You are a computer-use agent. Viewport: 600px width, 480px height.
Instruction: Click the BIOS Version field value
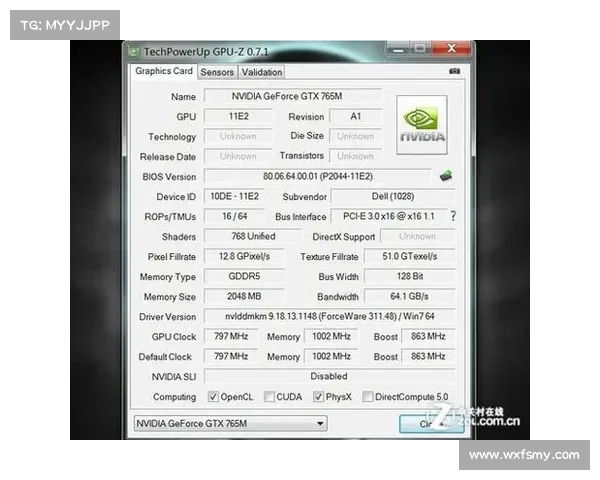pyautogui.click(x=318, y=176)
